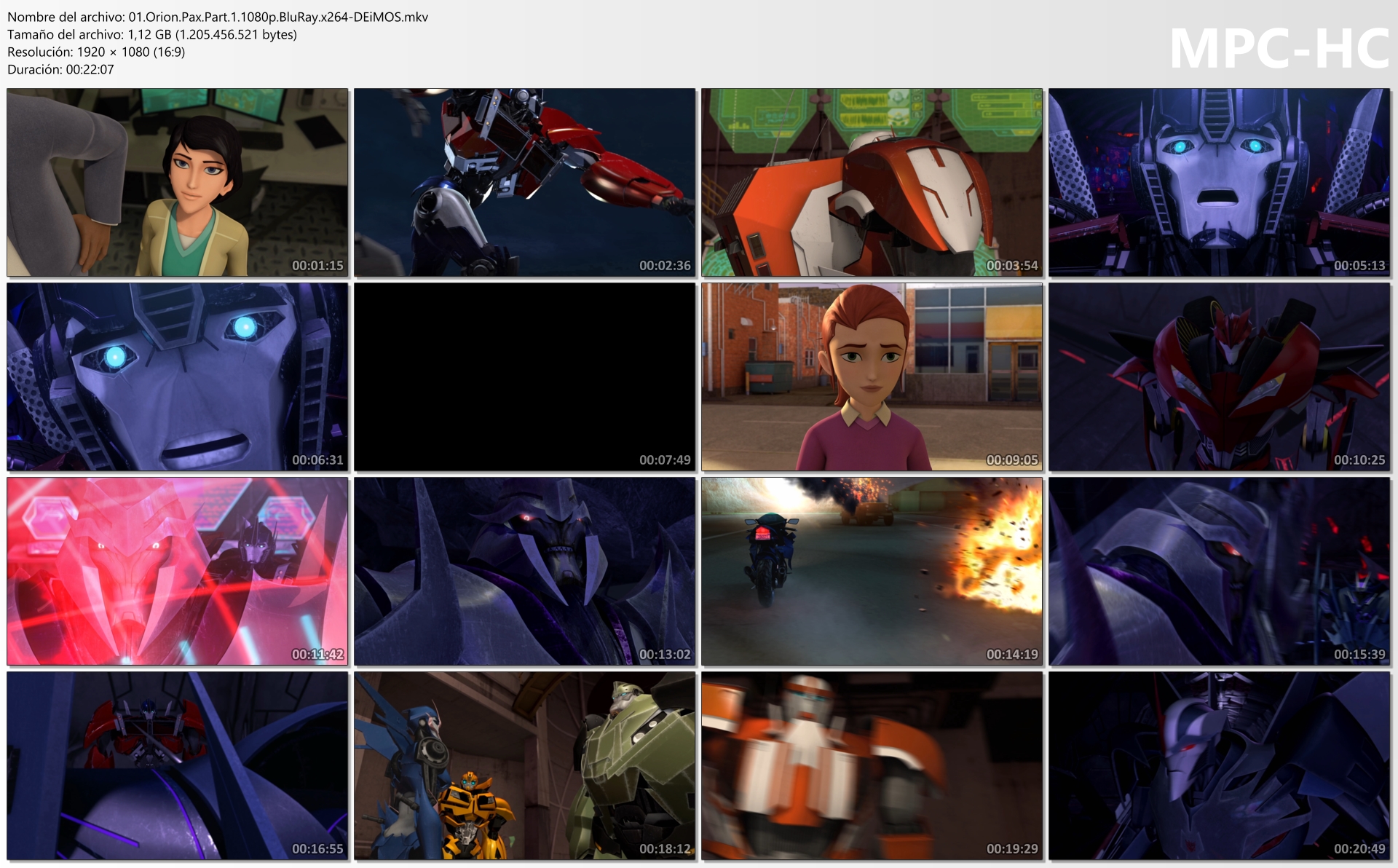Select the thumbnail timestamped 00:10:25
This screenshot has width=1398, height=868.
(1220, 377)
